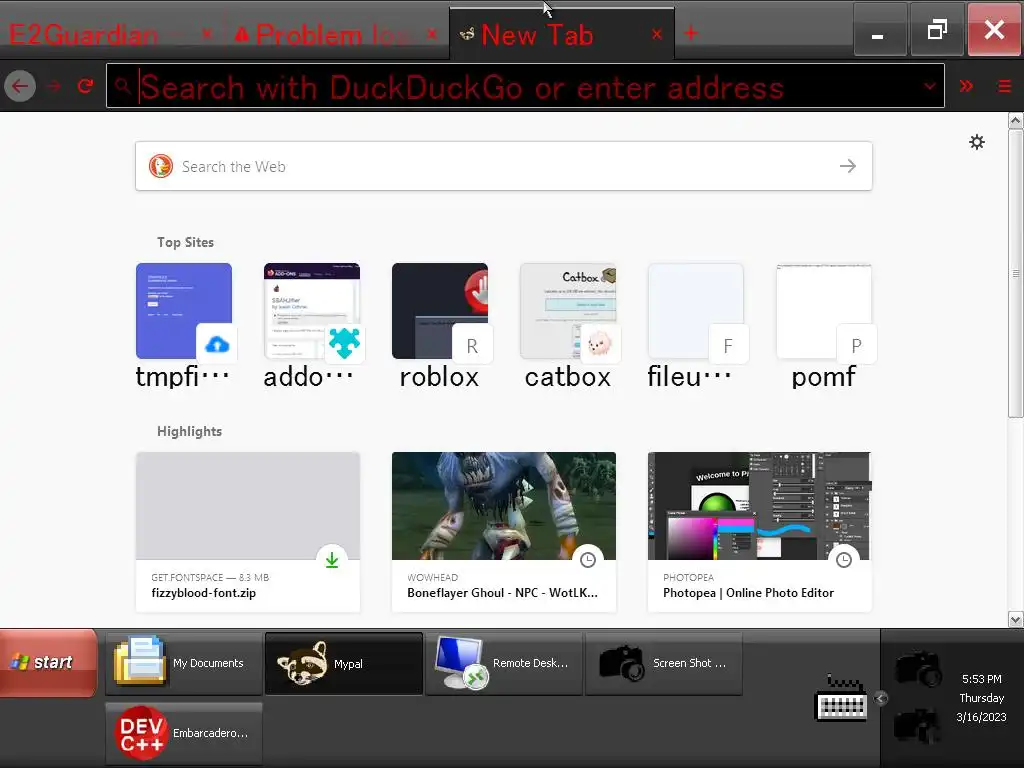The width and height of the screenshot is (1024, 768).
Task: Show more toolbar items via double chevron
Action: pos(966,86)
